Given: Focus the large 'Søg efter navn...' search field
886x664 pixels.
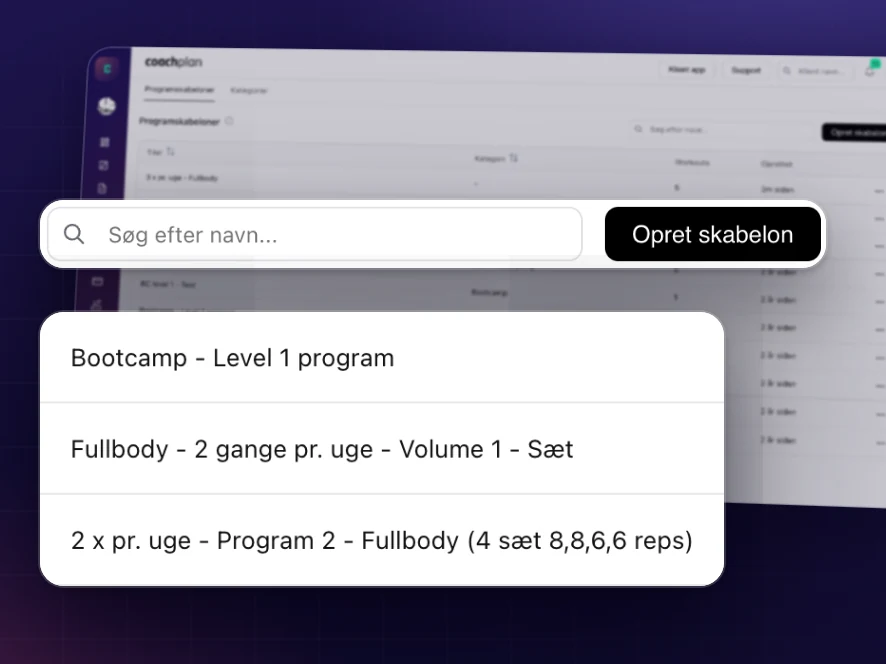Looking at the screenshot, I should (315, 234).
